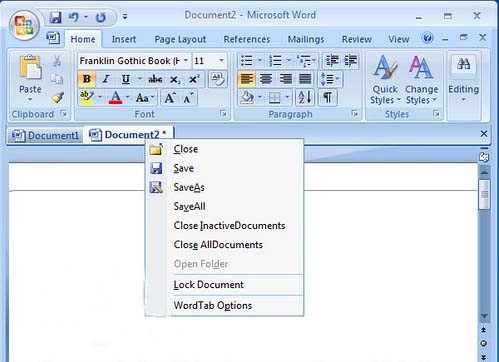
Task: Click the Sort A-Z icon
Action: click(305, 98)
